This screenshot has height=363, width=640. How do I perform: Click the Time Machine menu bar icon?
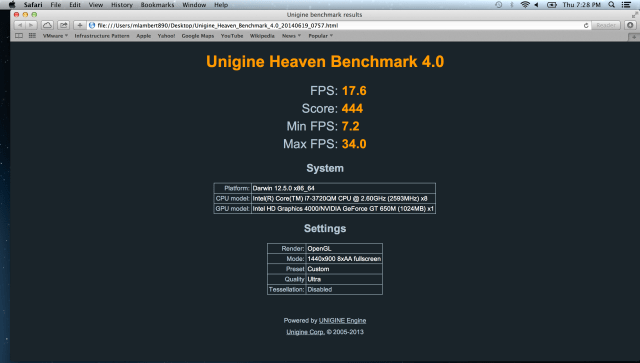[x=498, y=5]
